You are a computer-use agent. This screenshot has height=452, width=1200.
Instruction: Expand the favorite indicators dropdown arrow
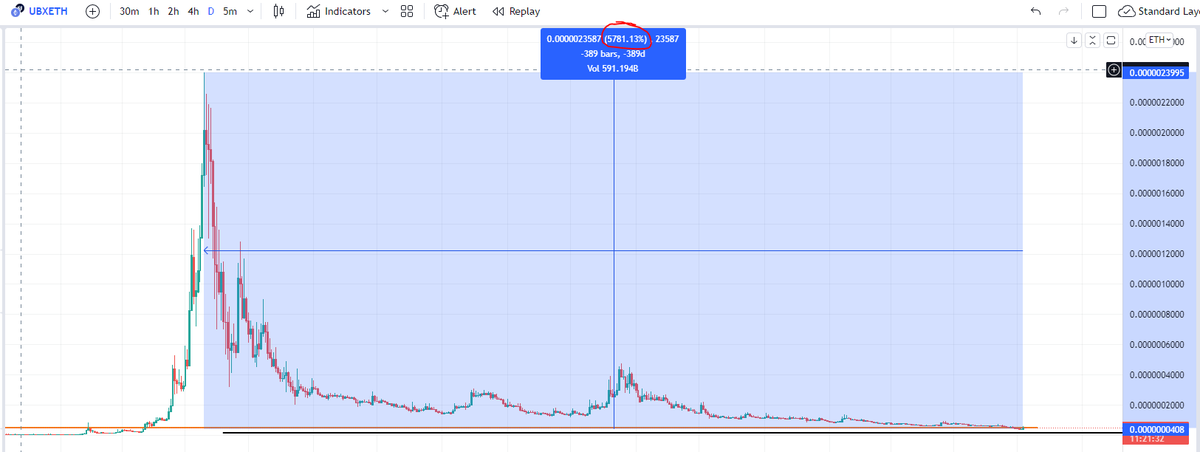(x=385, y=11)
